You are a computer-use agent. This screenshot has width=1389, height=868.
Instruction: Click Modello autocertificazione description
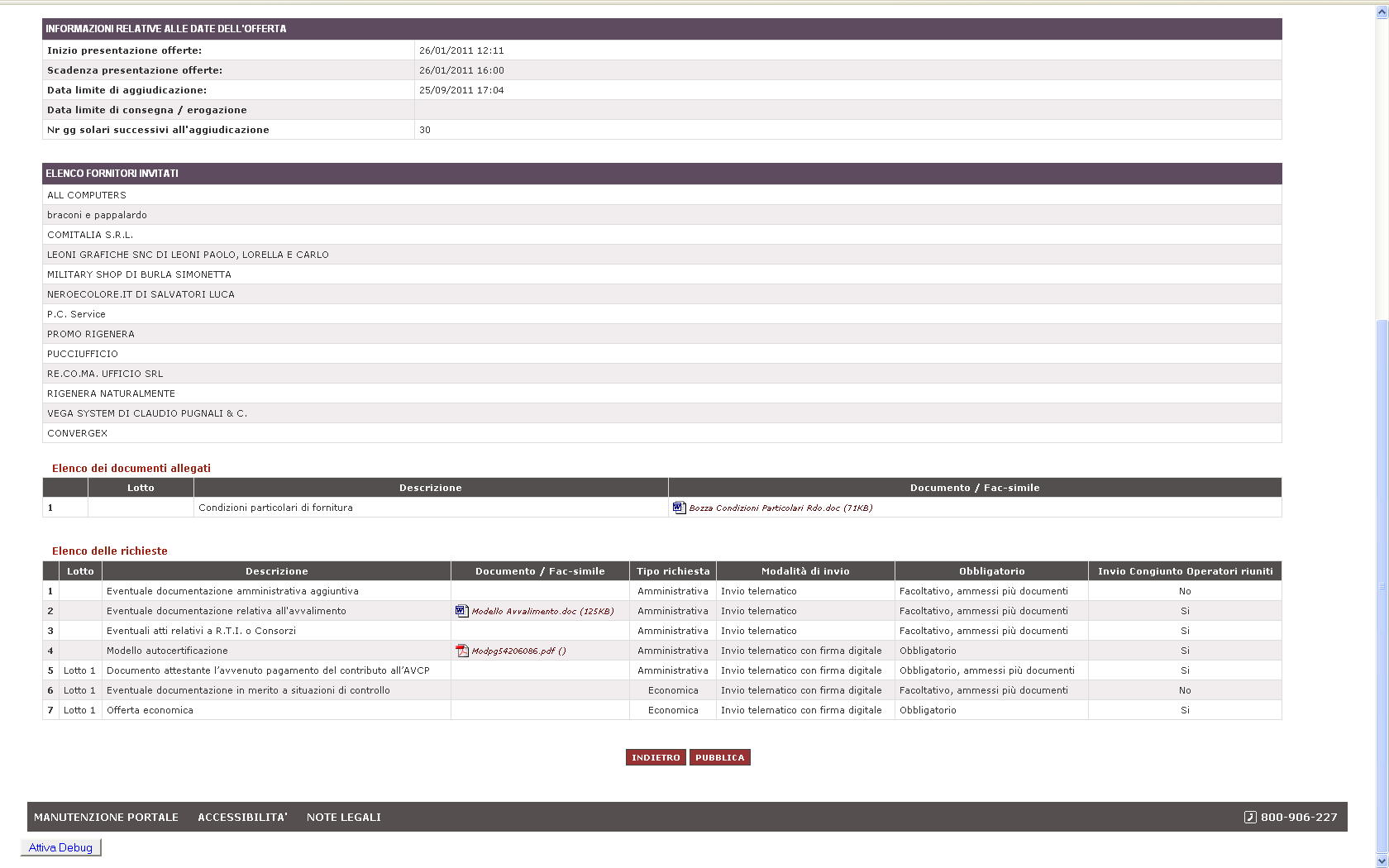pyautogui.click(x=167, y=651)
